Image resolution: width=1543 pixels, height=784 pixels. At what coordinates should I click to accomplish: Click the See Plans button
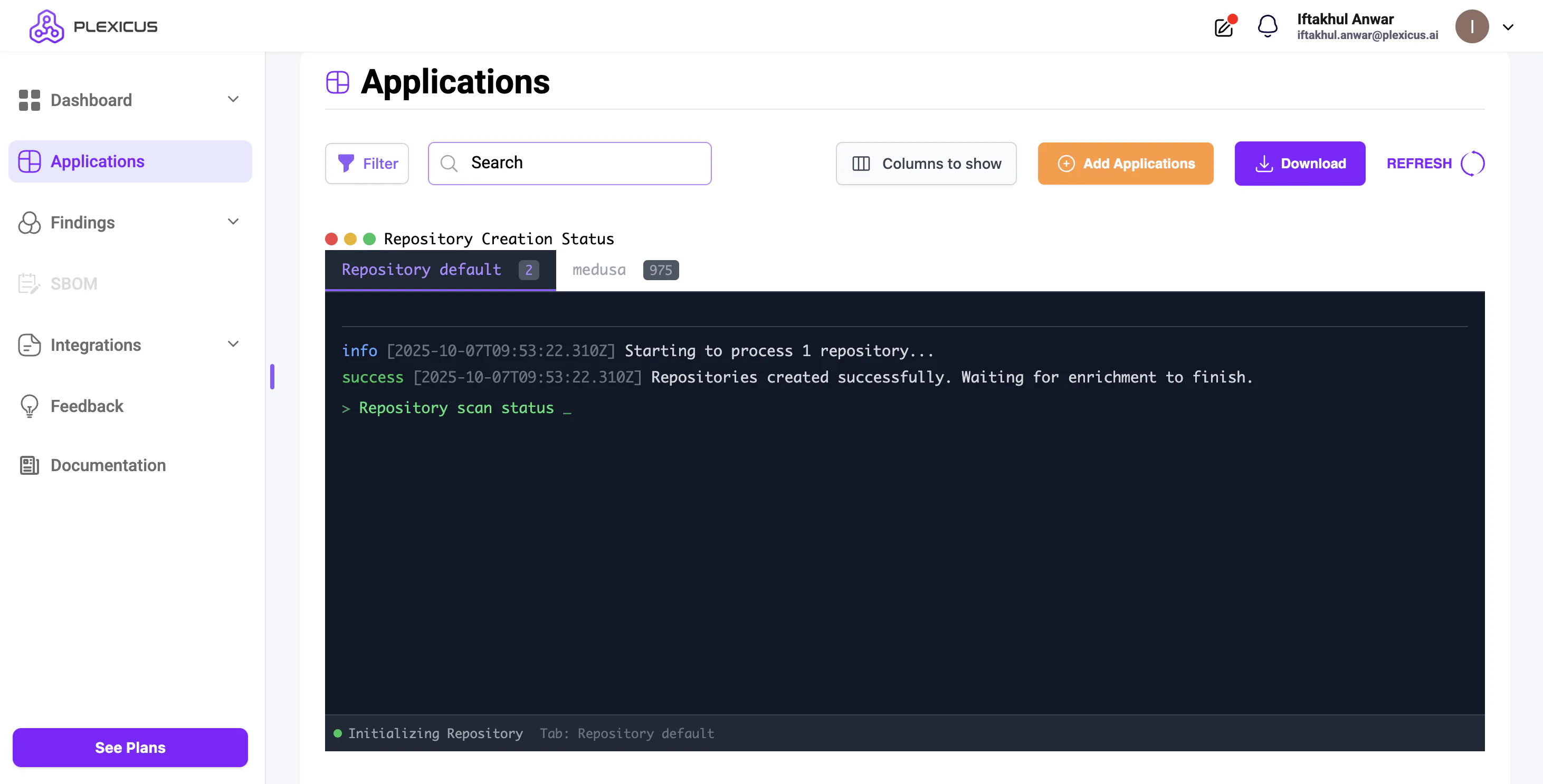[130, 748]
